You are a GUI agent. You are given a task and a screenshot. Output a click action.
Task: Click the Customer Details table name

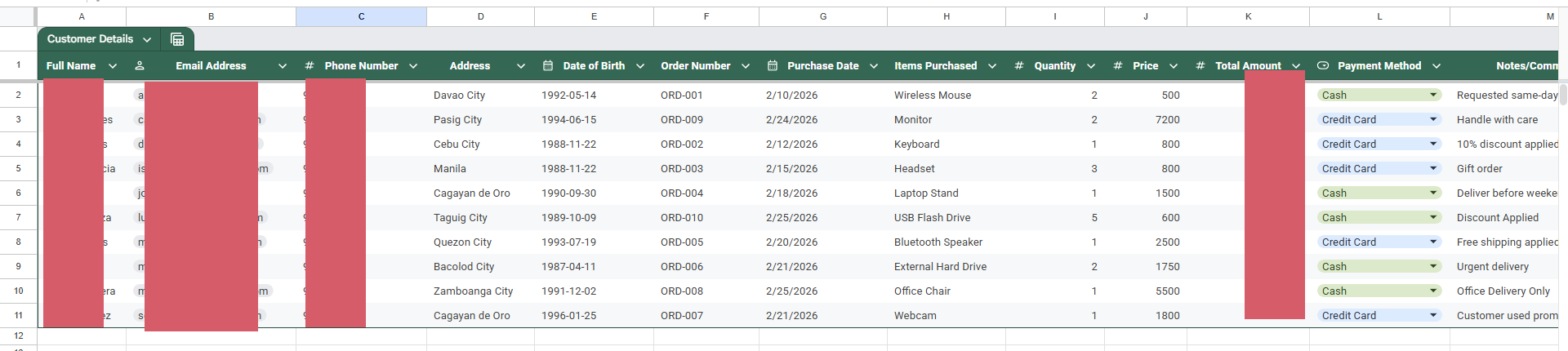coord(90,39)
